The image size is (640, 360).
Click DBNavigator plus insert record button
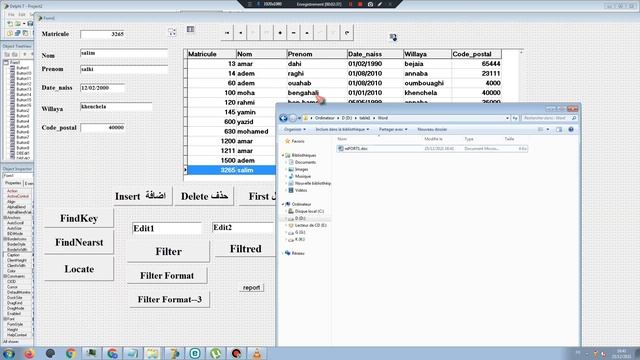(280, 33)
